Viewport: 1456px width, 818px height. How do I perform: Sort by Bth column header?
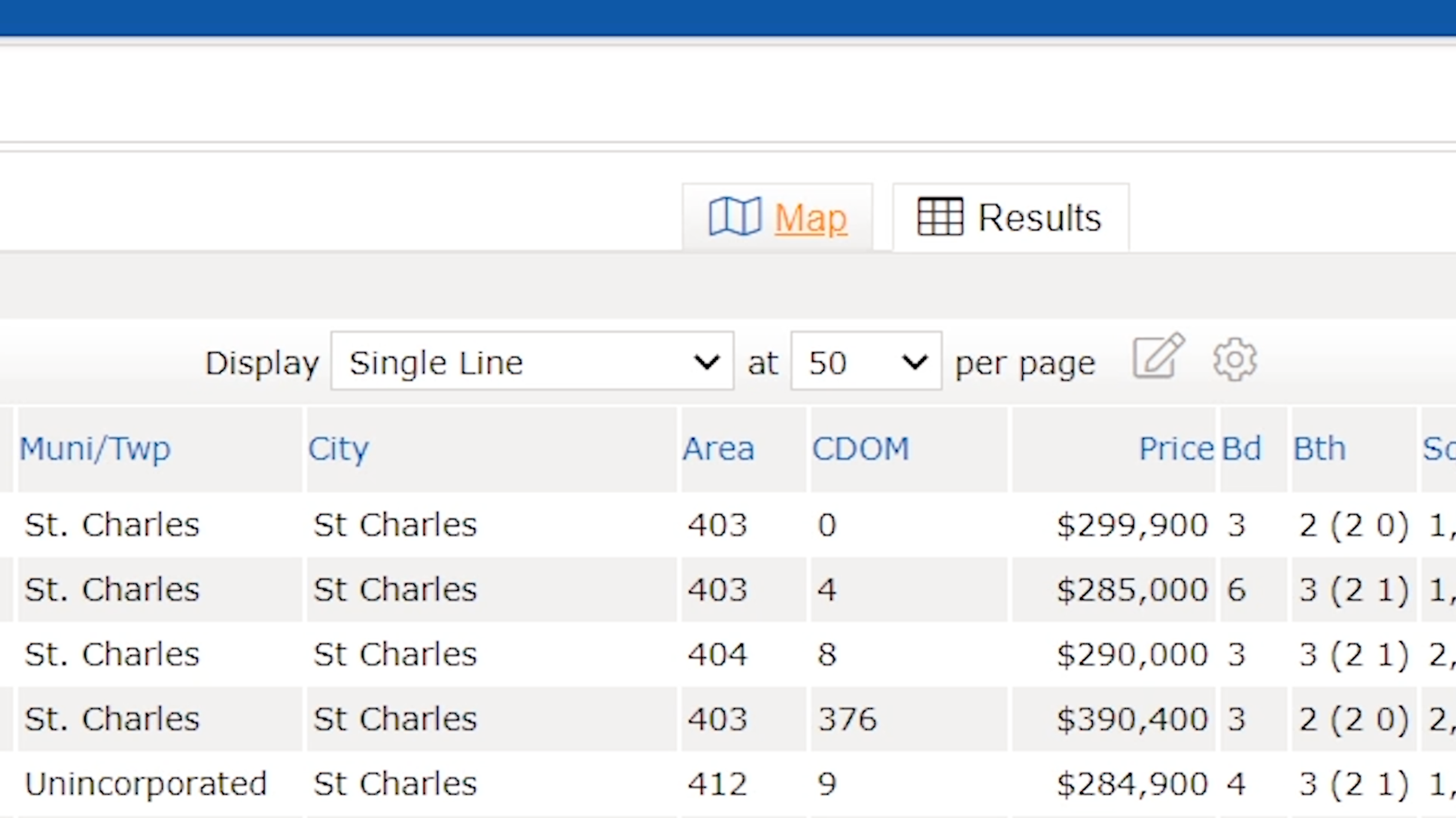pyautogui.click(x=1319, y=449)
